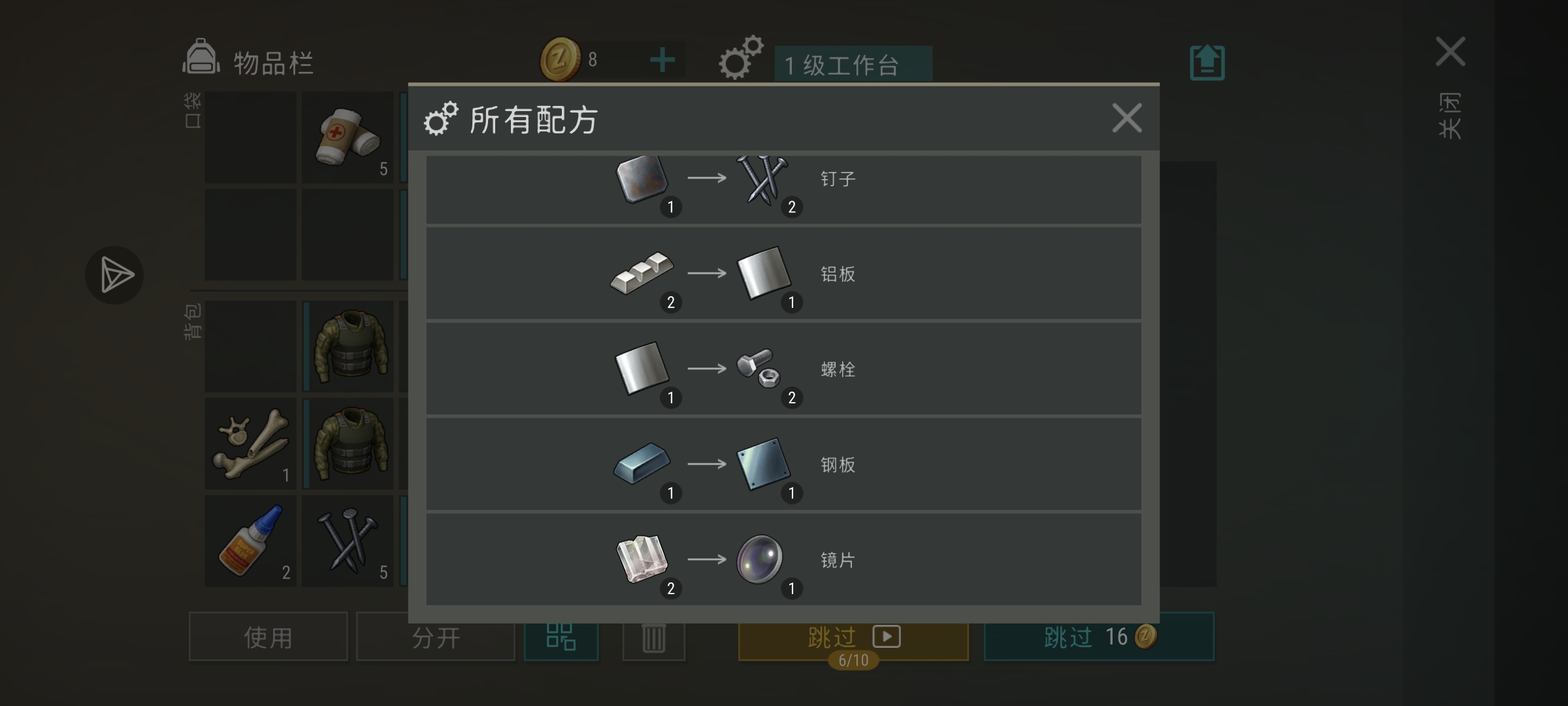Click the gold Z coin icon
The image size is (1568, 706).
tap(560, 59)
